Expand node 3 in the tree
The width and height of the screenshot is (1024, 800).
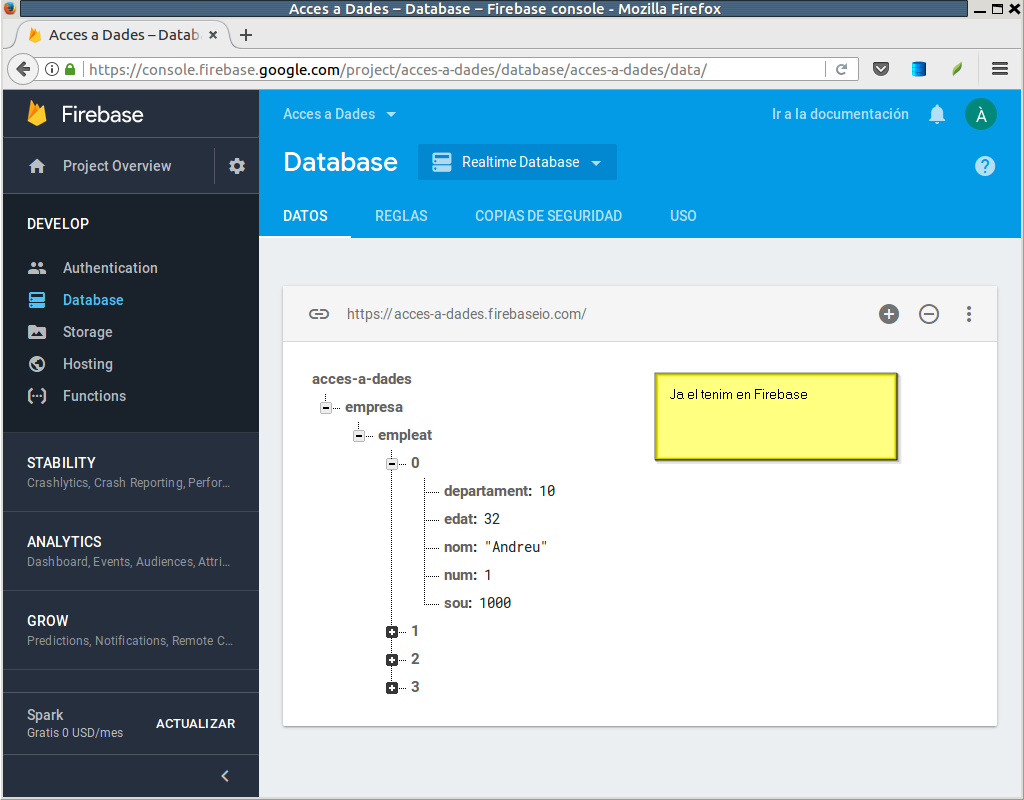click(392, 688)
